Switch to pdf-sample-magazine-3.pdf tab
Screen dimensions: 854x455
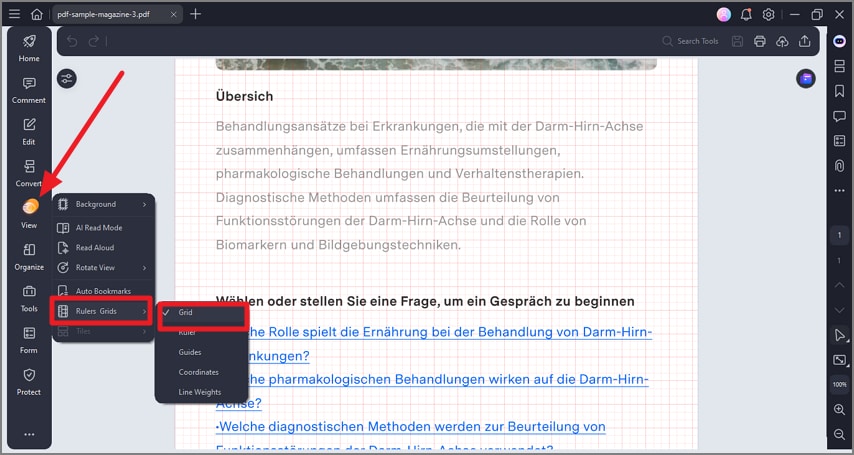(103, 15)
